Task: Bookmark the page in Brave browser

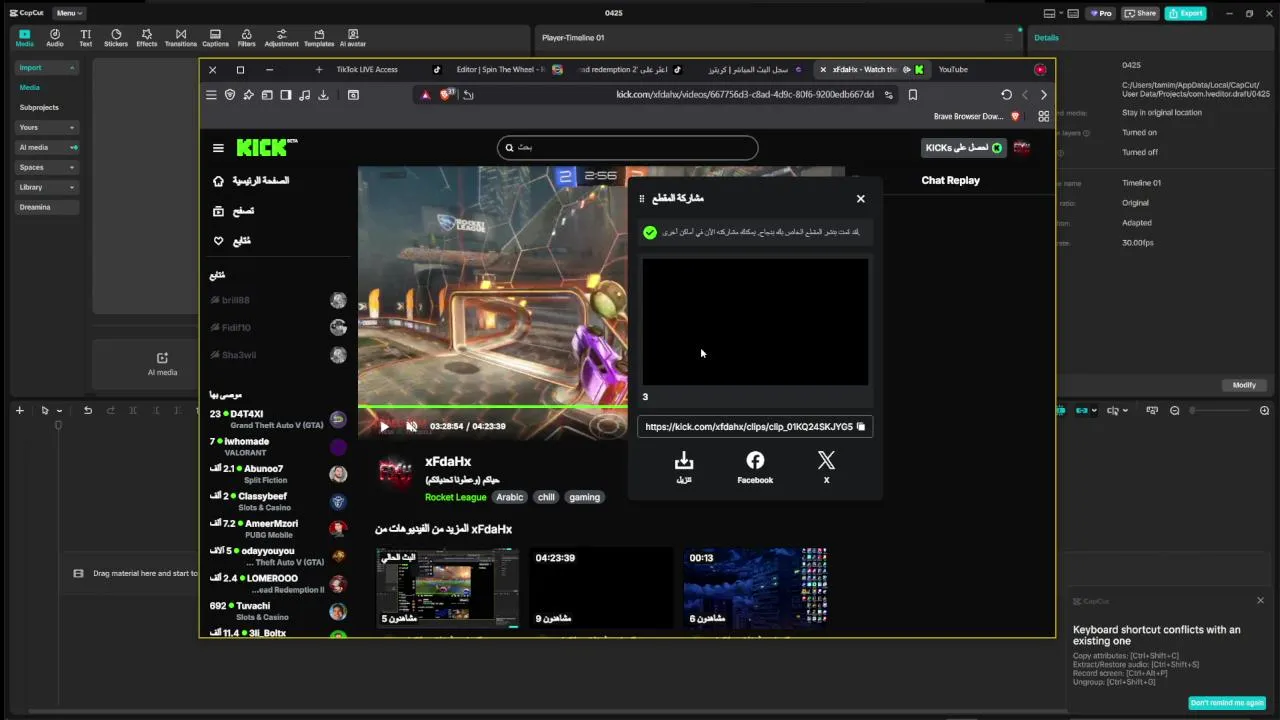Action: point(913,95)
